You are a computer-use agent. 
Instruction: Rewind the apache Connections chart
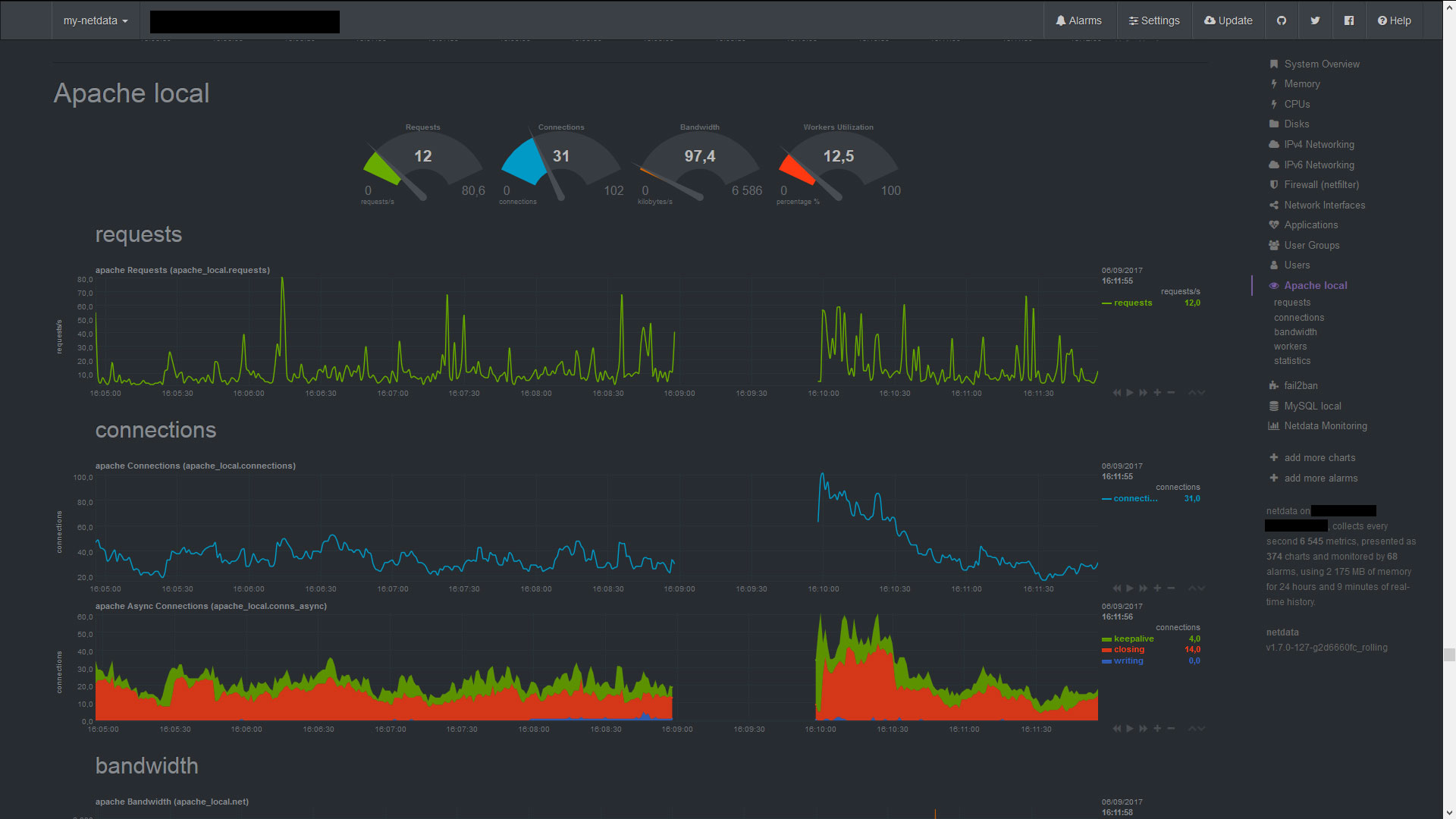(1116, 588)
